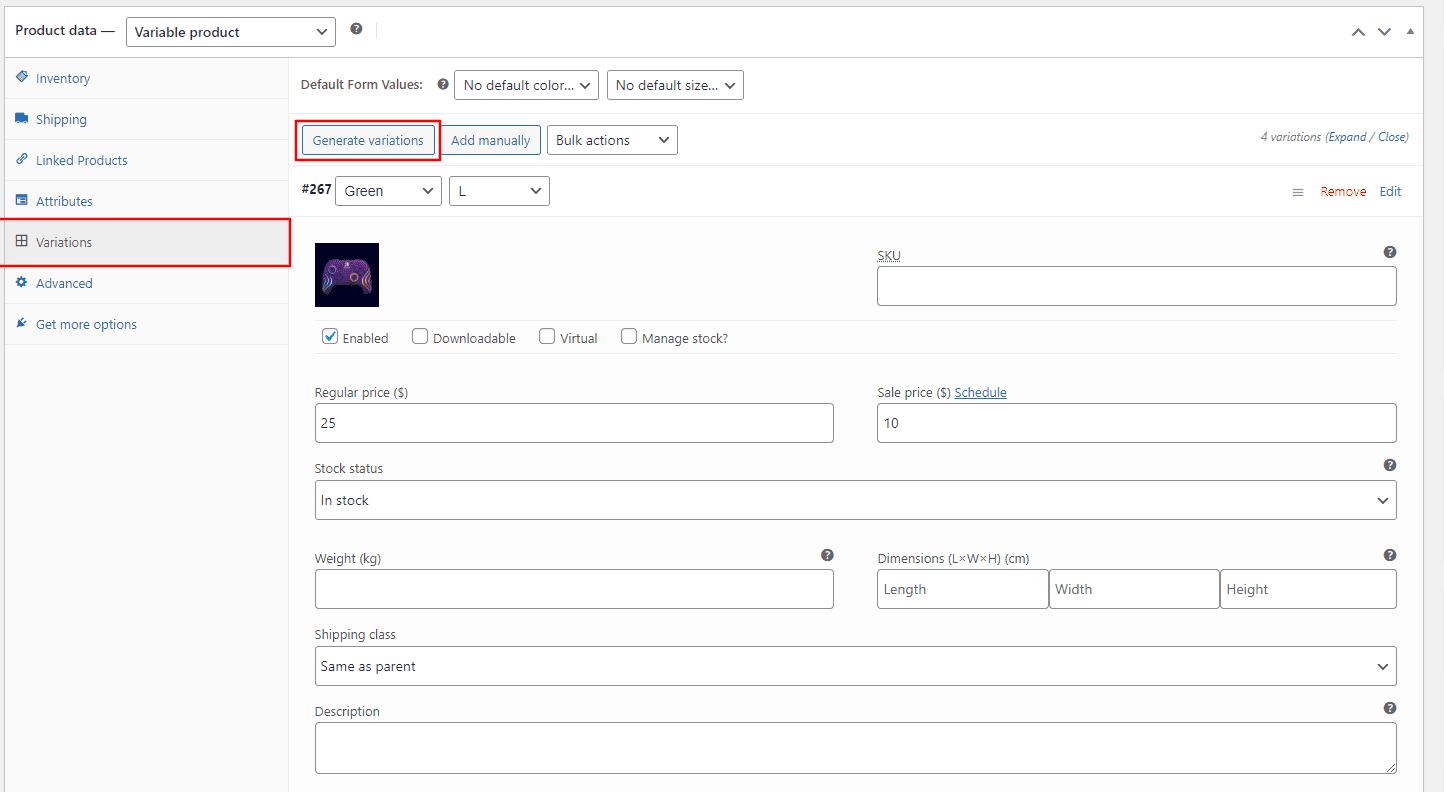Viewport: 1444px width, 792px height.
Task: Click the variation image thumbnail
Action: coord(347,275)
